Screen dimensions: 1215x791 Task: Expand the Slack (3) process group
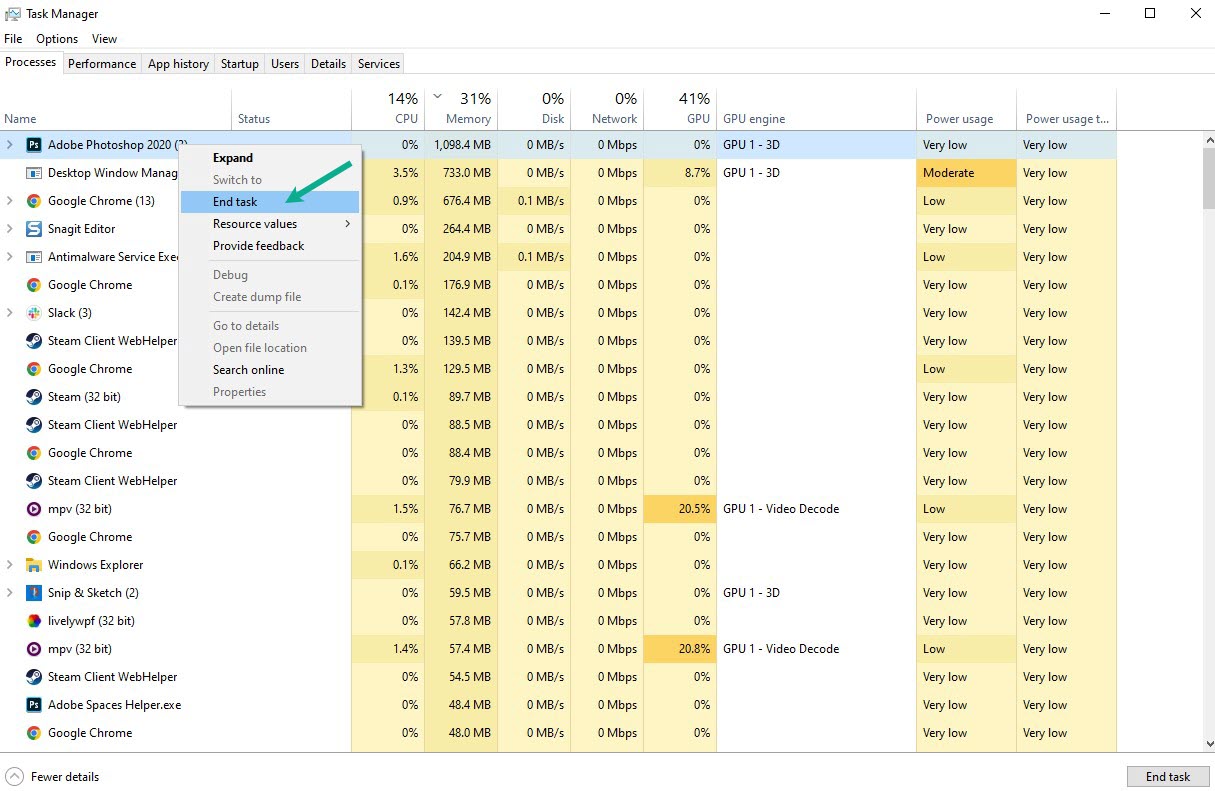pos(10,313)
